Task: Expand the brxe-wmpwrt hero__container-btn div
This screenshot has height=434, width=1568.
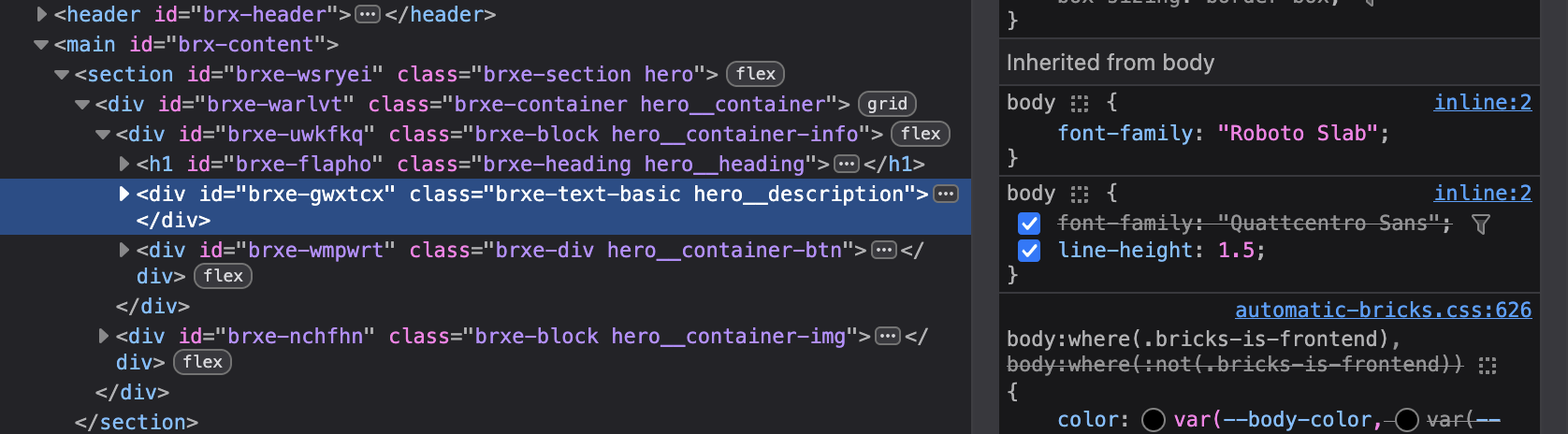Action: (123, 250)
